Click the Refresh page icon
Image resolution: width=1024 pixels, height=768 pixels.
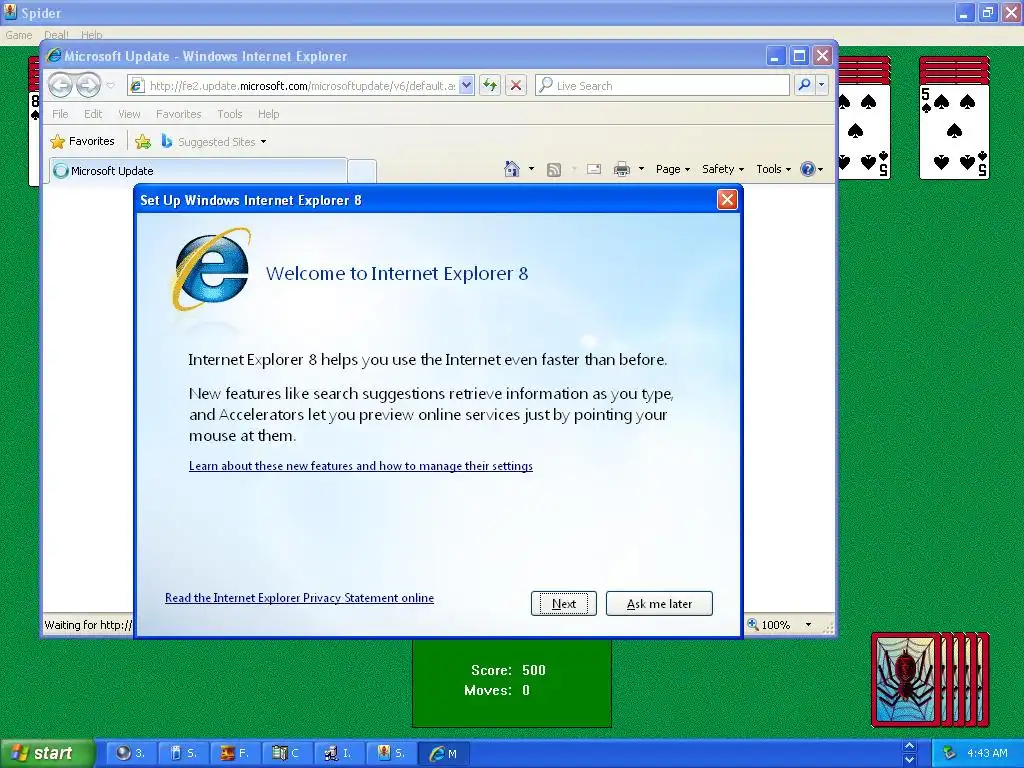point(490,86)
